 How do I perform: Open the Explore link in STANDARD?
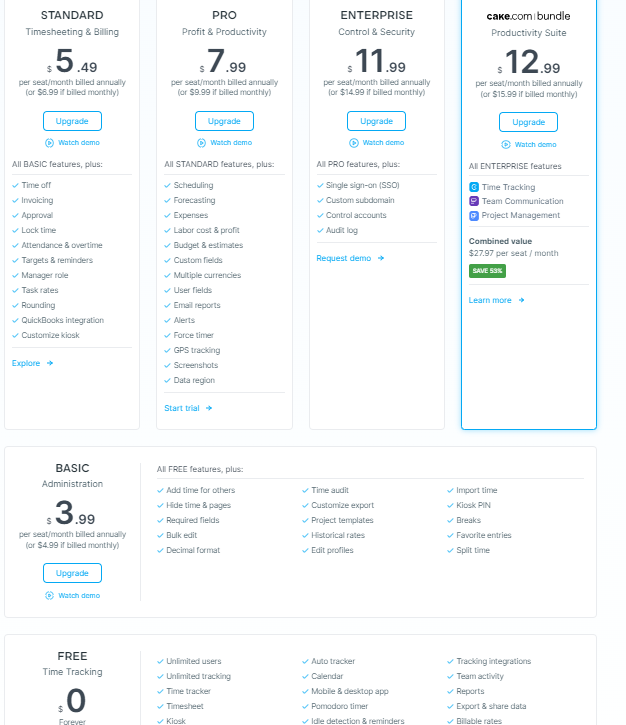click(32, 363)
